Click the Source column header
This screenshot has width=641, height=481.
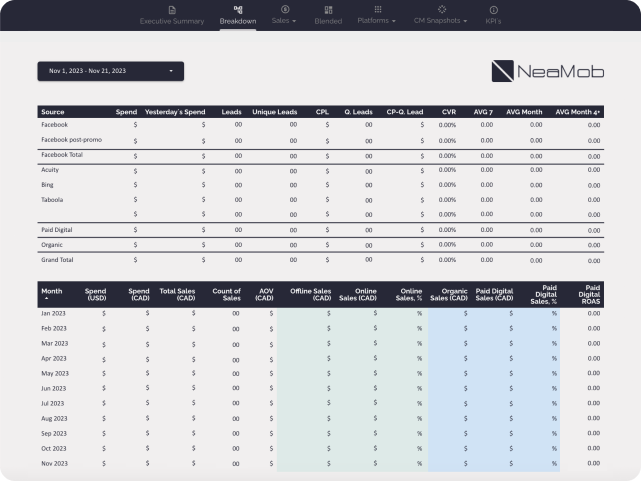(x=53, y=112)
